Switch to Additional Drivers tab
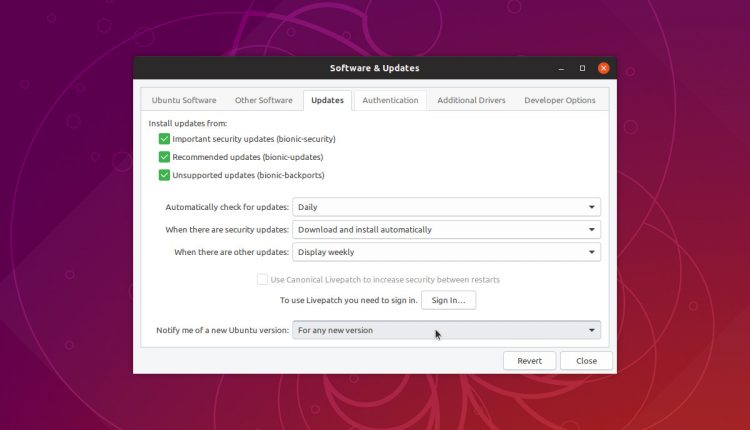 (x=471, y=100)
